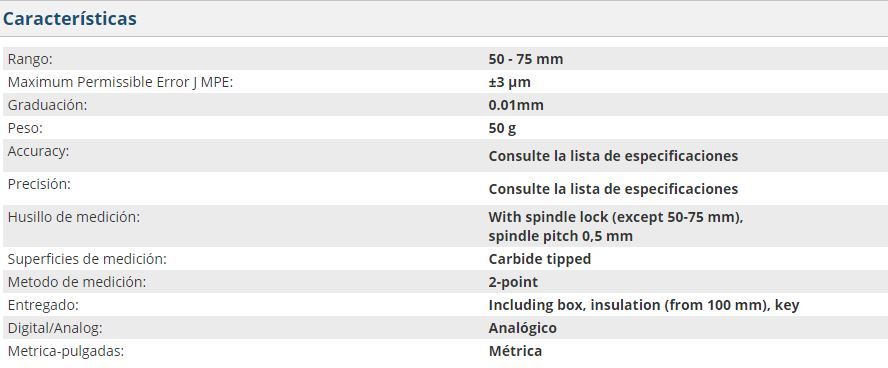Click the 50 g weight value

(502, 129)
